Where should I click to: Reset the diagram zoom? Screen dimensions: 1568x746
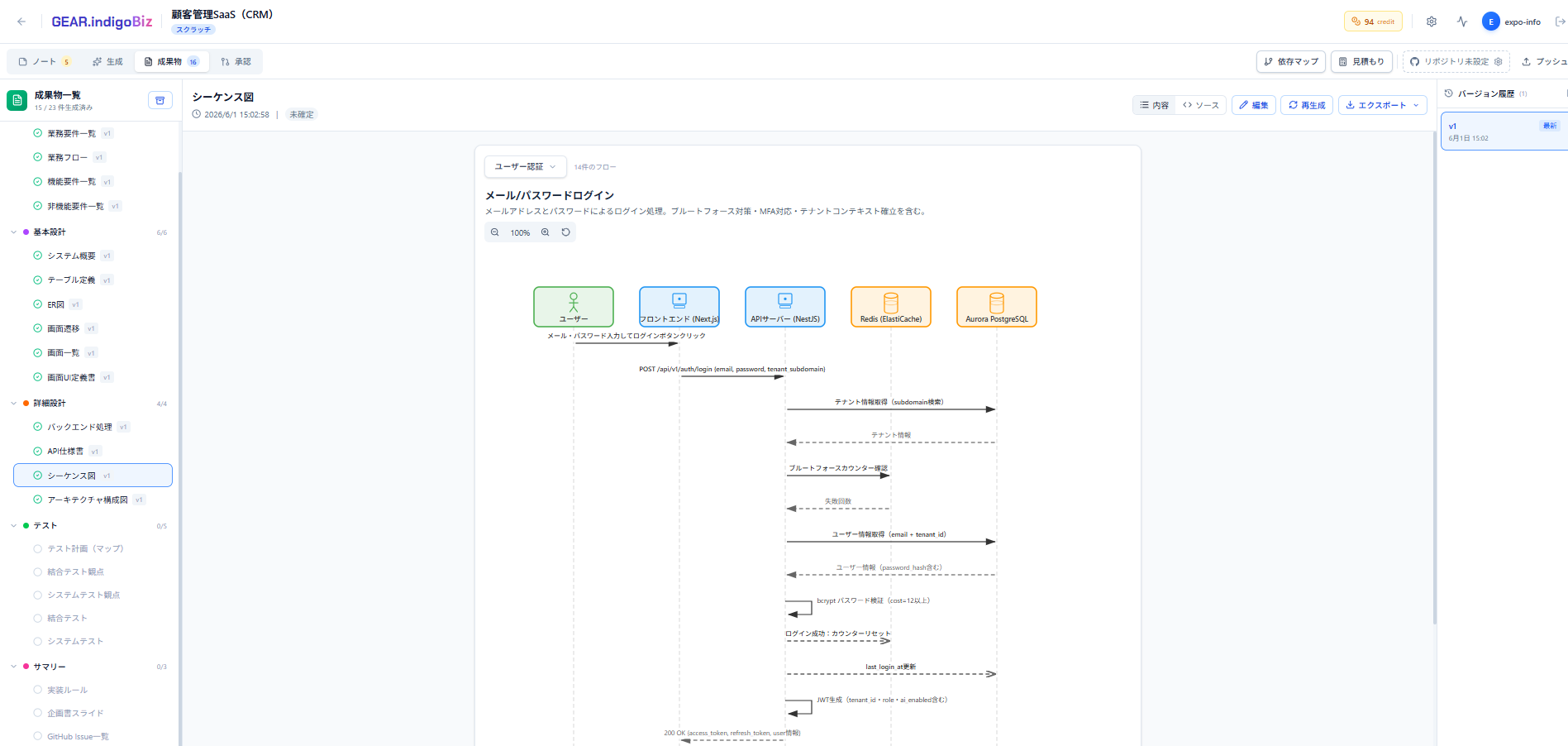pyautogui.click(x=566, y=232)
